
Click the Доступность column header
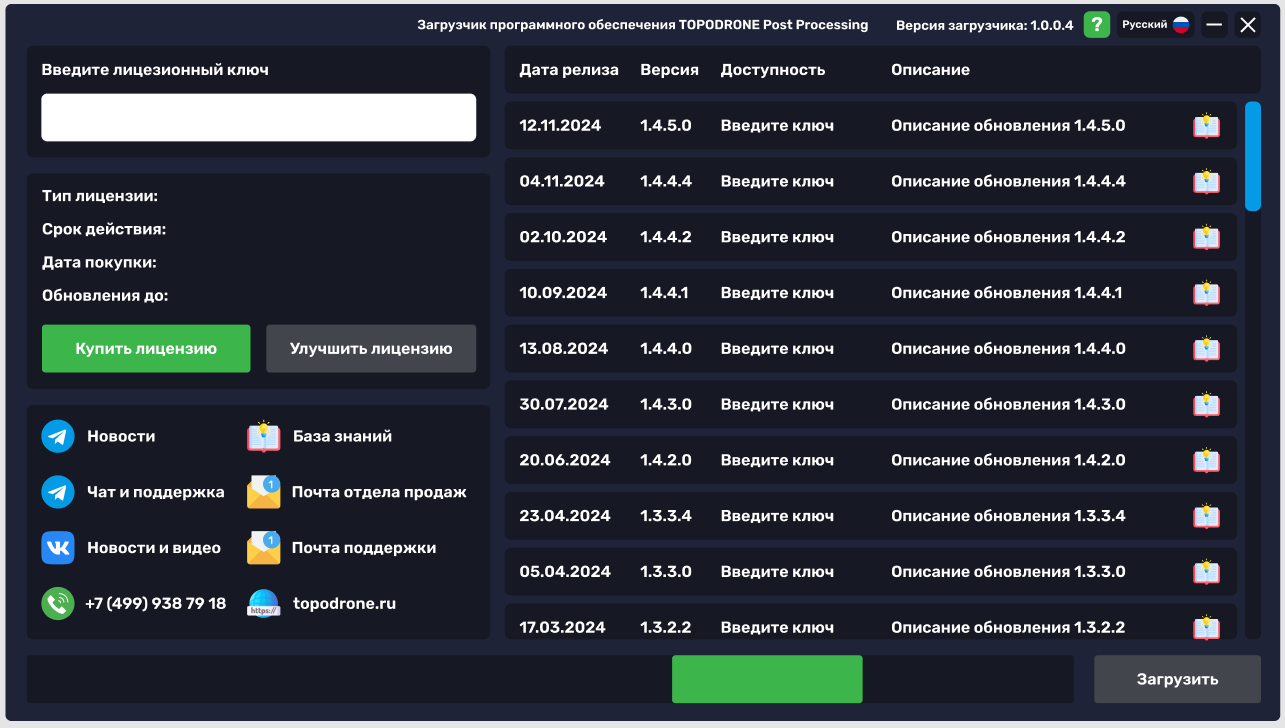coord(773,70)
